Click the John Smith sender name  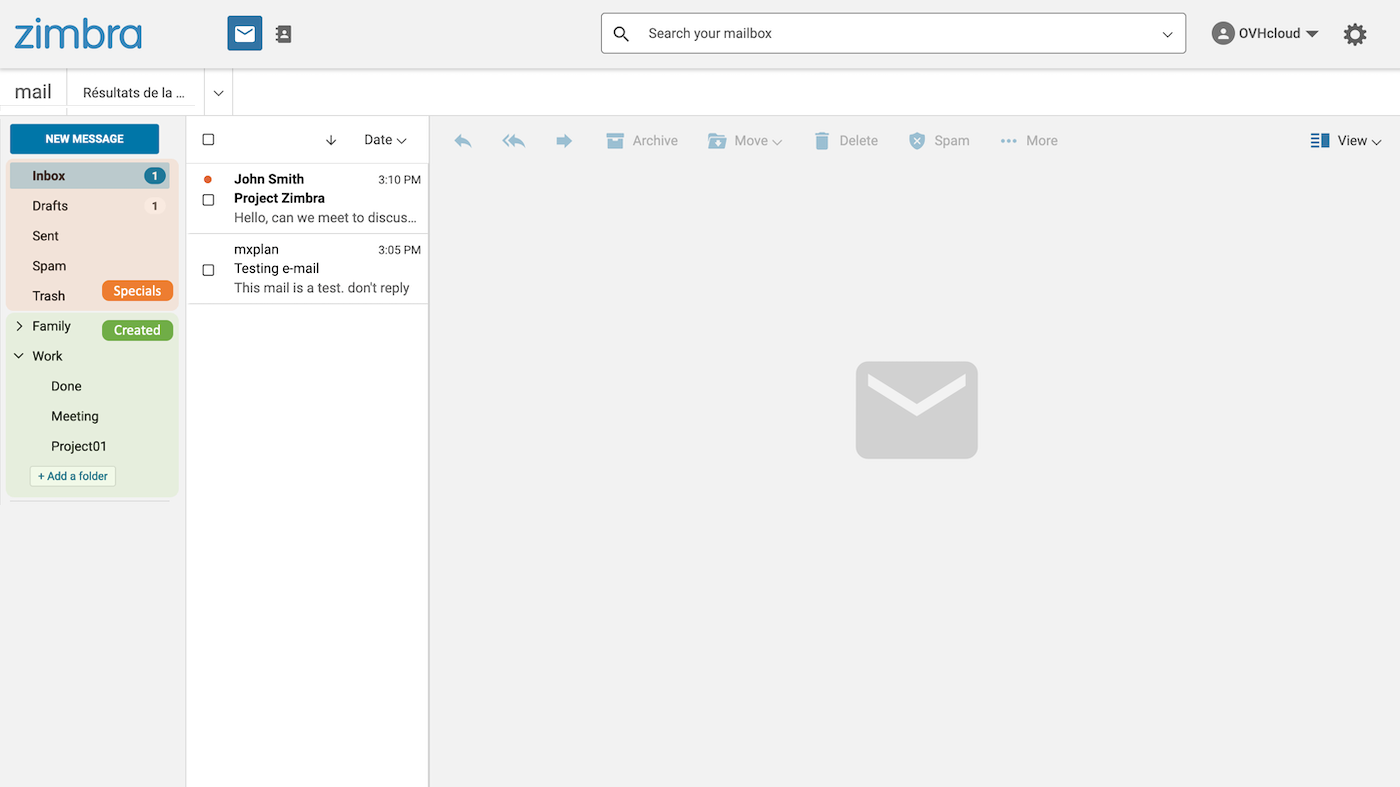(x=269, y=179)
